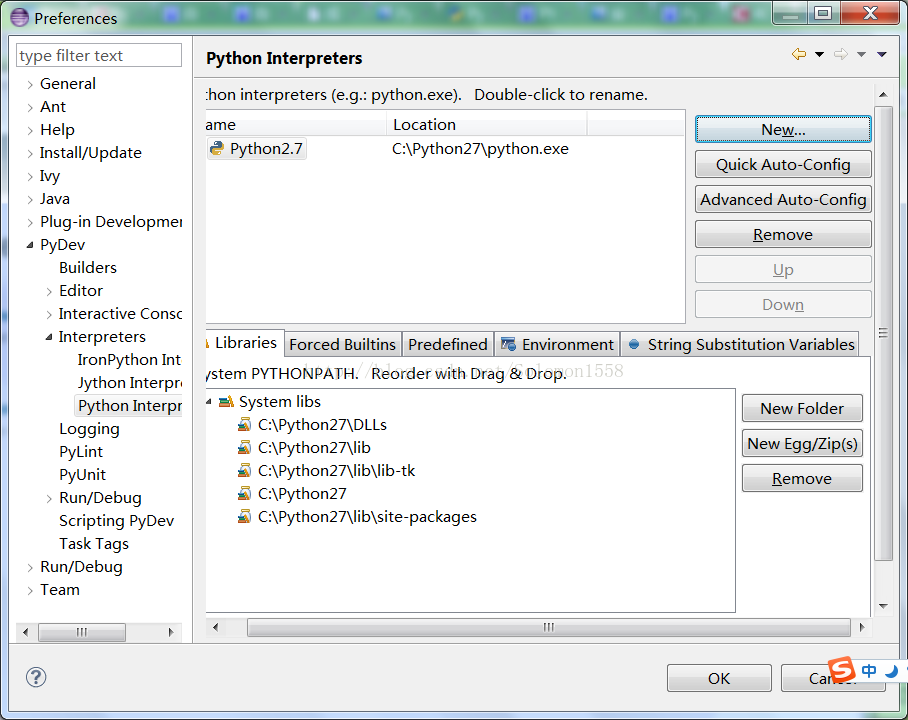The width and height of the screenshot is (908, 720).
Task: Select the Task Tags tree item
Action: (x=94, y=544)
